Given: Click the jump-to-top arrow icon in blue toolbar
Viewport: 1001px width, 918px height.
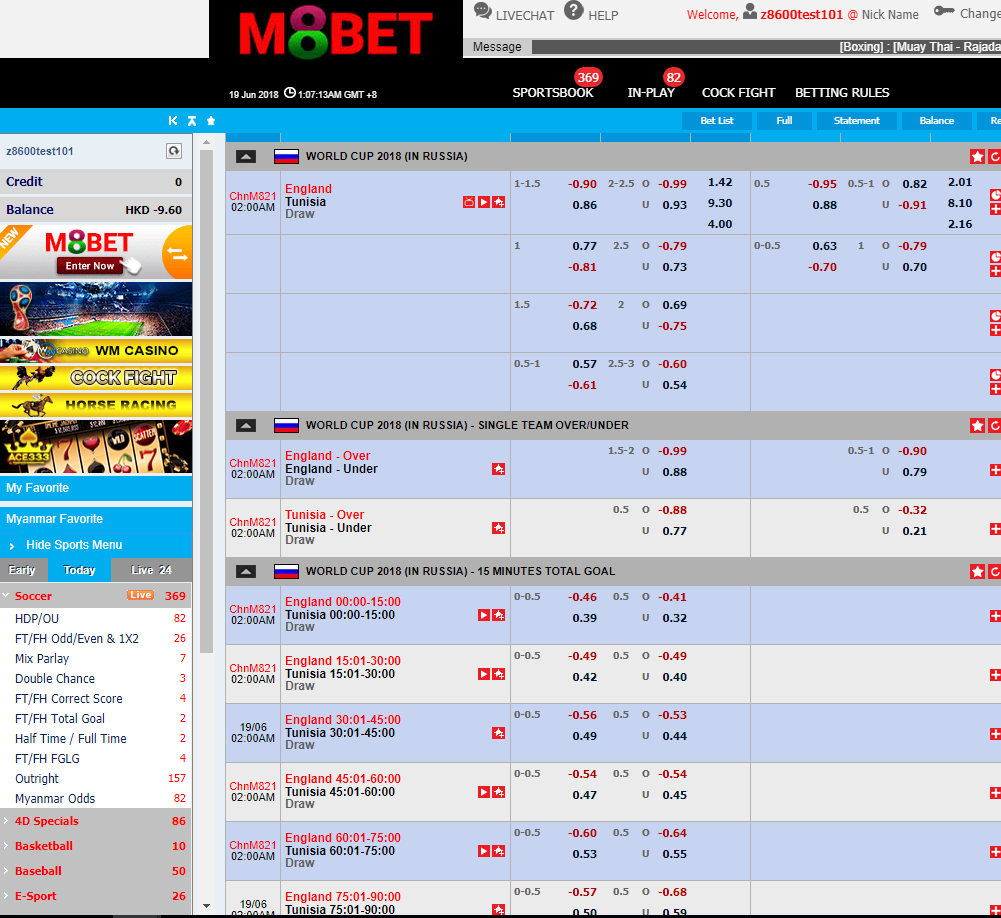Looking at the screenshot, I should [192, 121].
